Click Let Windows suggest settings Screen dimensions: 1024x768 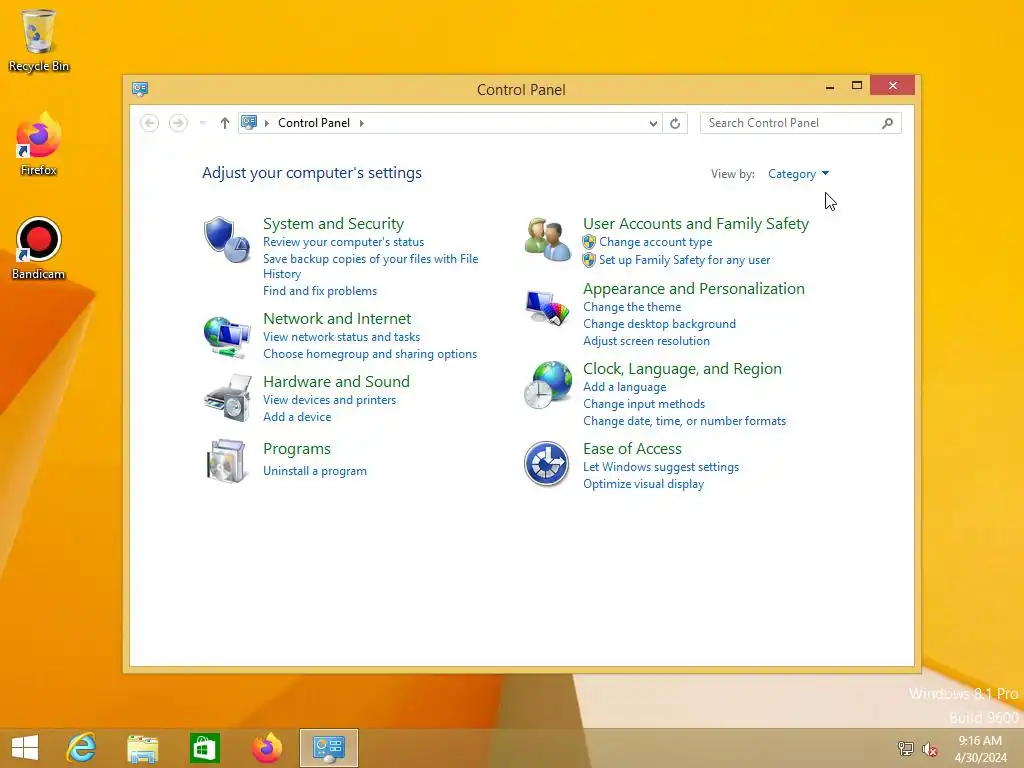point(661,467)
